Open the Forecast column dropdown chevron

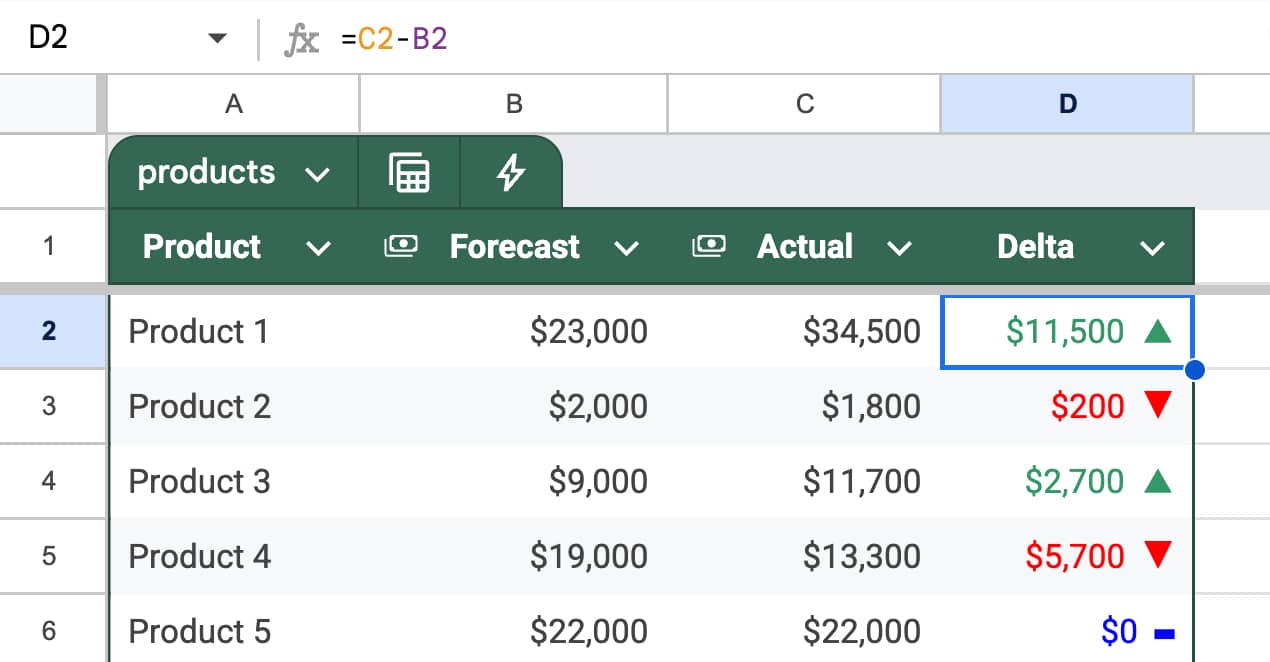626,248
